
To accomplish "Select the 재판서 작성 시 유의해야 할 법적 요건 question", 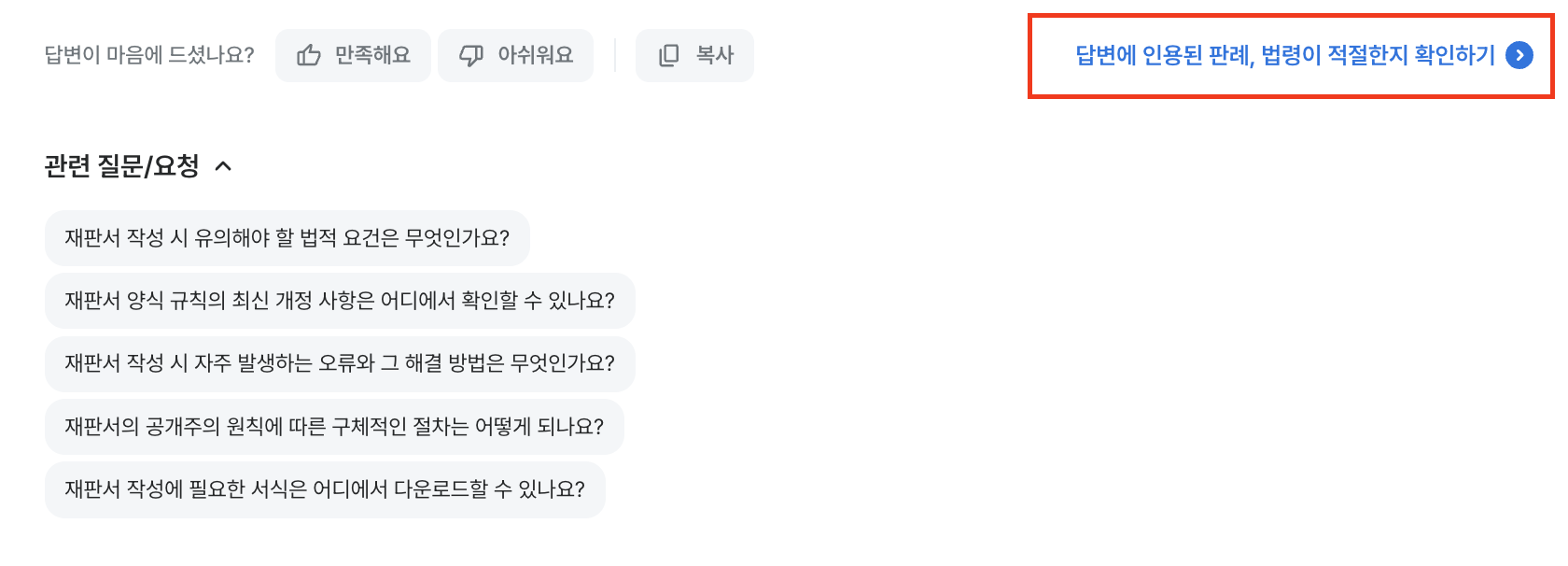I will 287,238.
